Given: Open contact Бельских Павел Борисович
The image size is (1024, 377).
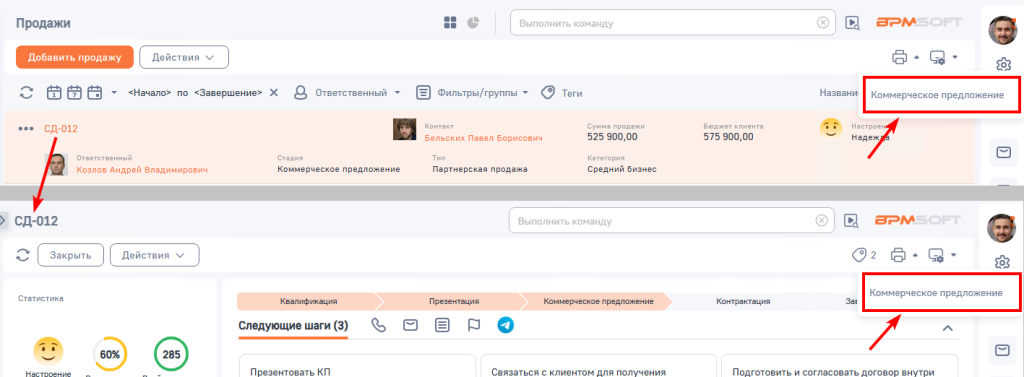Looking at the screenshot, I should click(483, 138).
